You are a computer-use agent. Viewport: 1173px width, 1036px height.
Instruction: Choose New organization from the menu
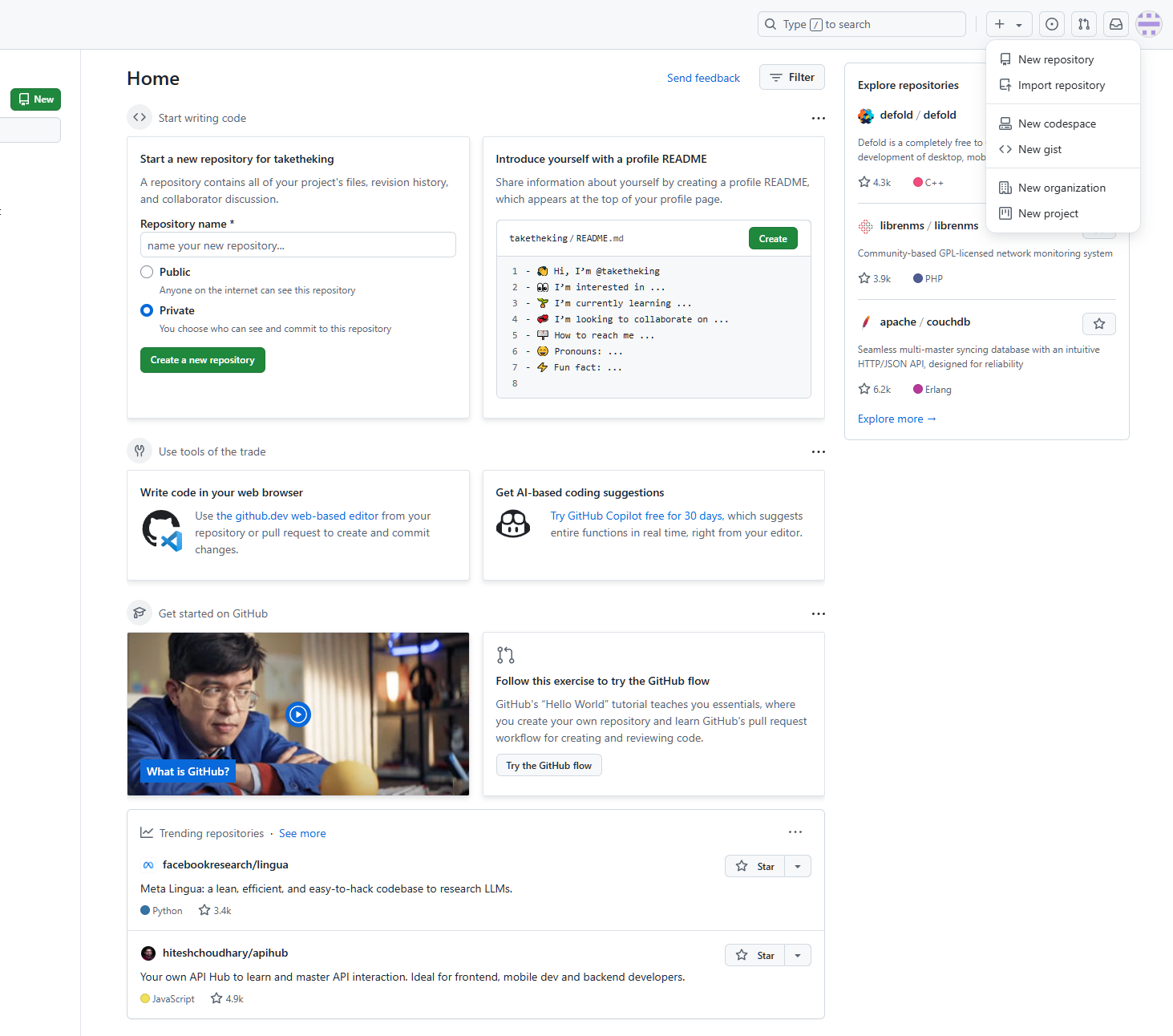coord(1063,188)
